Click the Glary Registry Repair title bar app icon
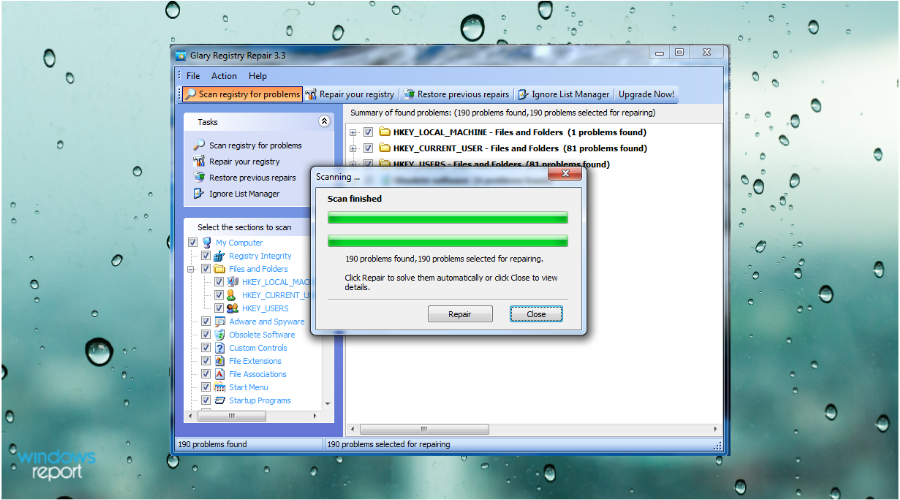 tap(181, 56)
